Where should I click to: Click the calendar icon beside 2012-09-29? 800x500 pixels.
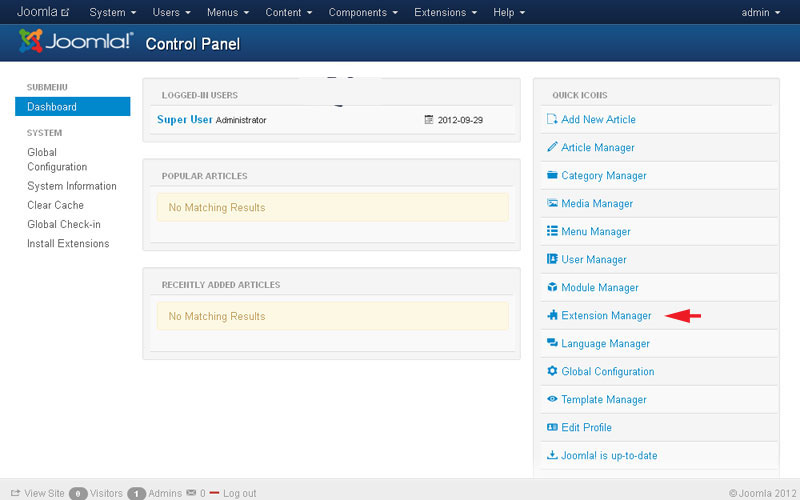[x=429, y=119]
